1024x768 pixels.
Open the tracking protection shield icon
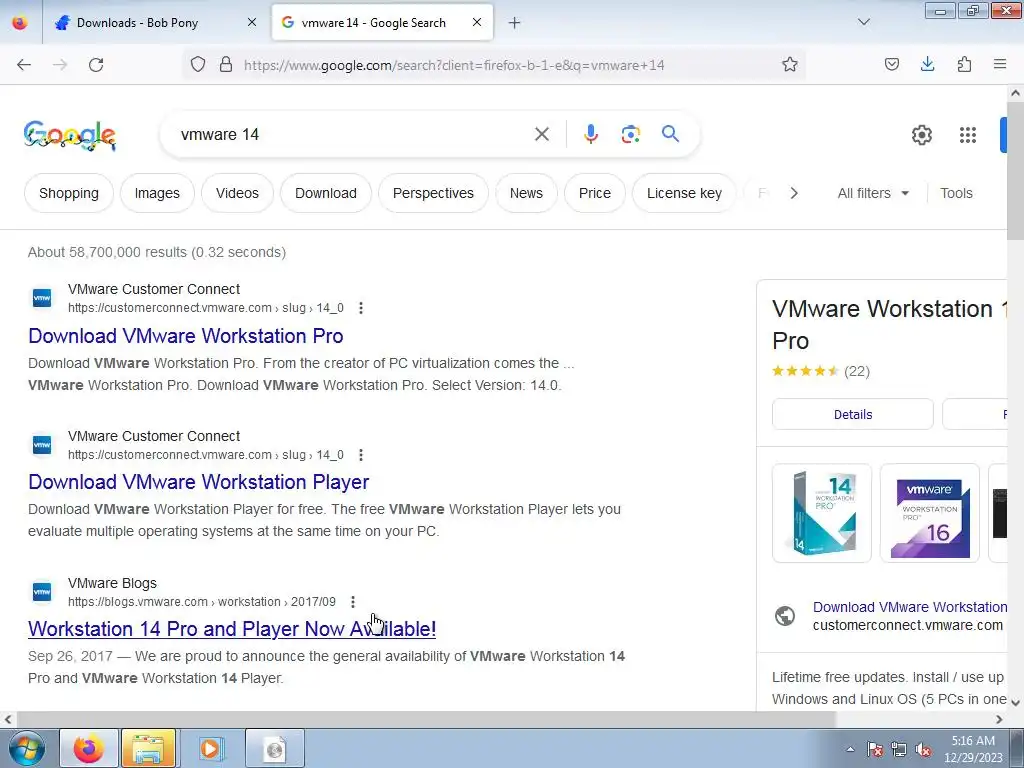(198, 65)
